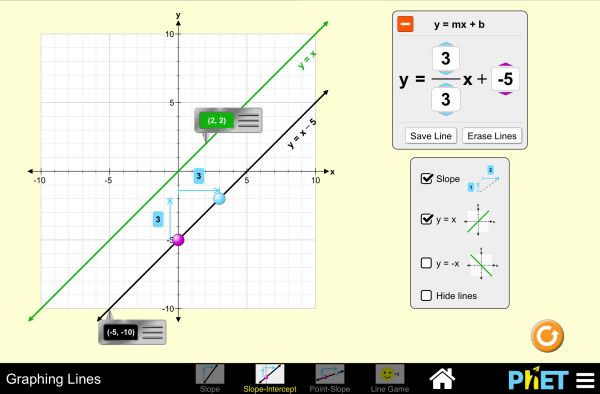Viewport: 600px width, 394px height.
Task: Click the orange reset all button
Action: [x=547, y=336]
